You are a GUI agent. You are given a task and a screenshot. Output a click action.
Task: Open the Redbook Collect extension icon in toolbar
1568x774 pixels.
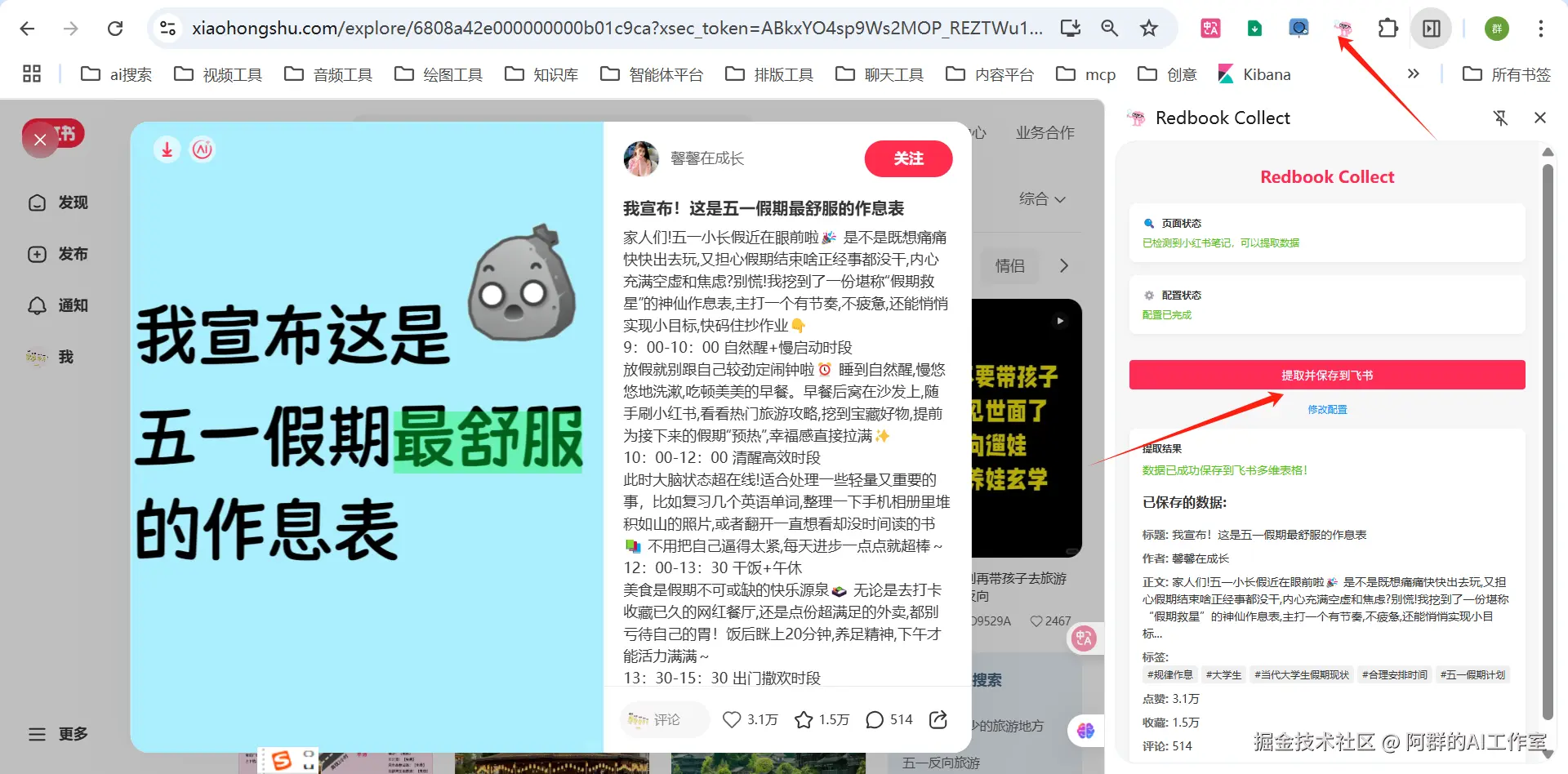[x=1343, y=29]
